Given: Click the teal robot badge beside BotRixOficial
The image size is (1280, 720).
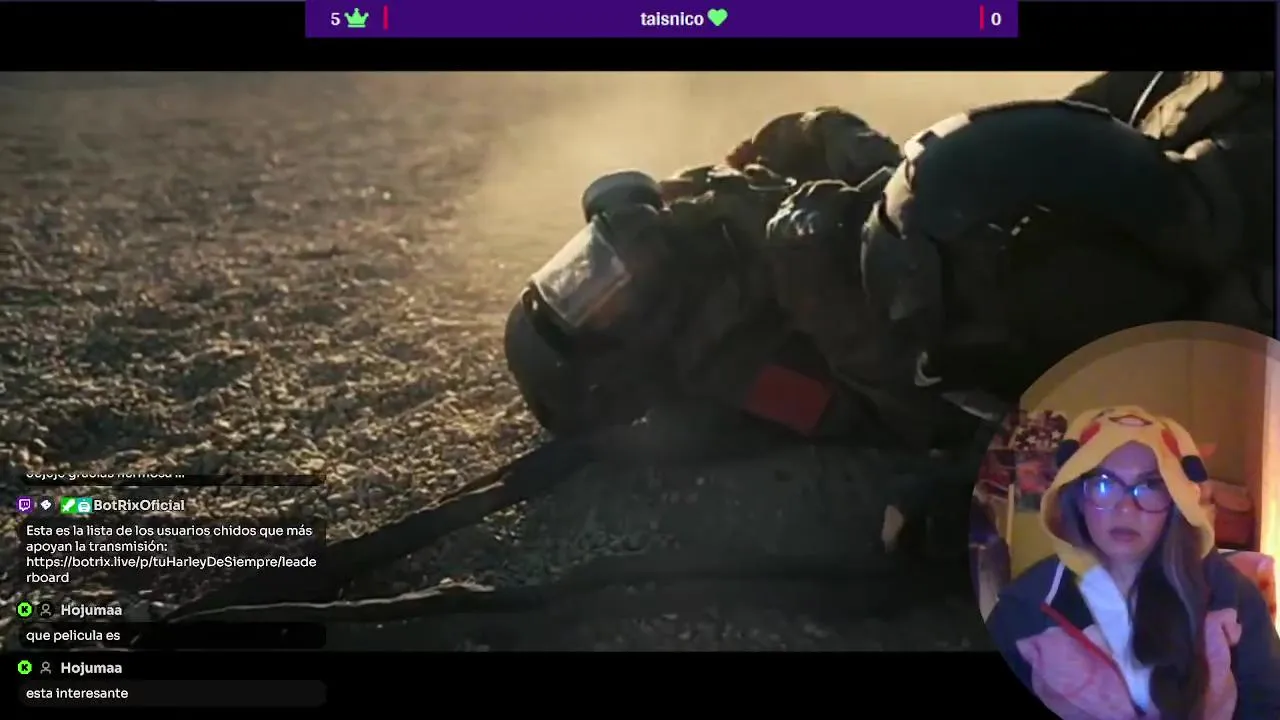Looking at the screenshot, I should point(84,505).
